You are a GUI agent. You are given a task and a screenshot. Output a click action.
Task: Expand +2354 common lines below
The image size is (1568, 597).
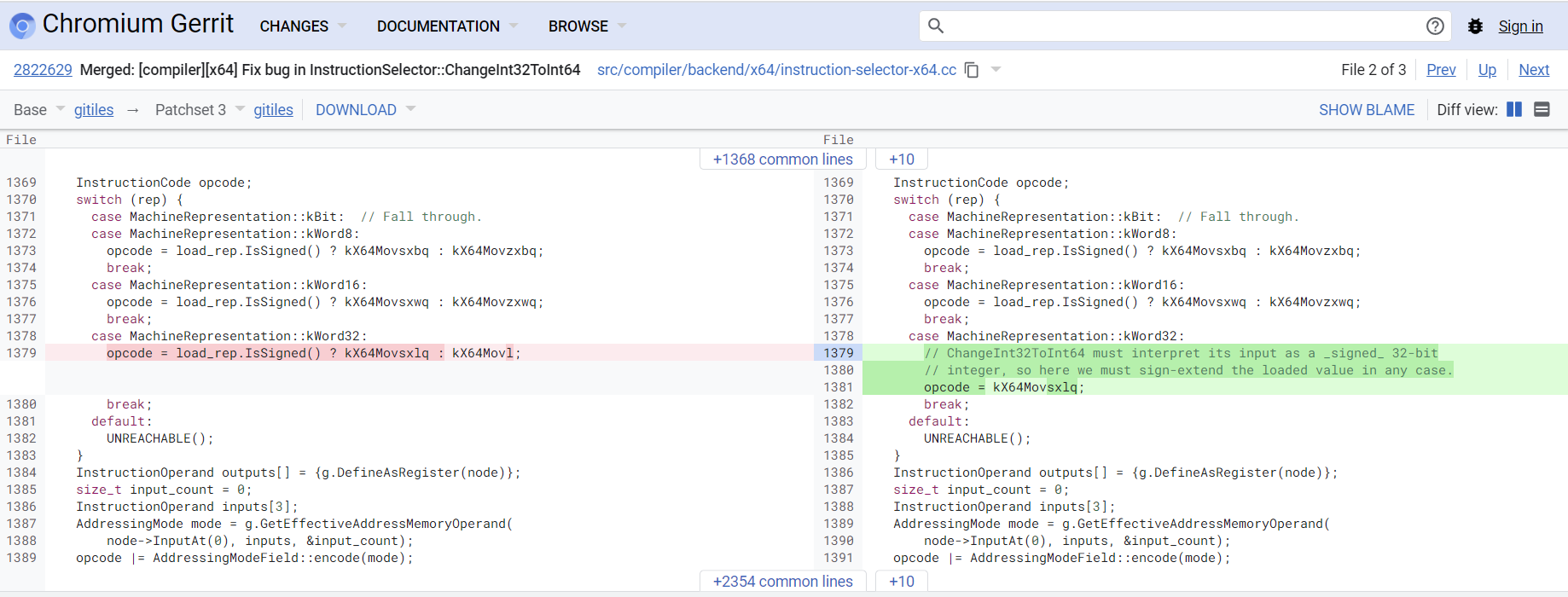click(782, 581)
